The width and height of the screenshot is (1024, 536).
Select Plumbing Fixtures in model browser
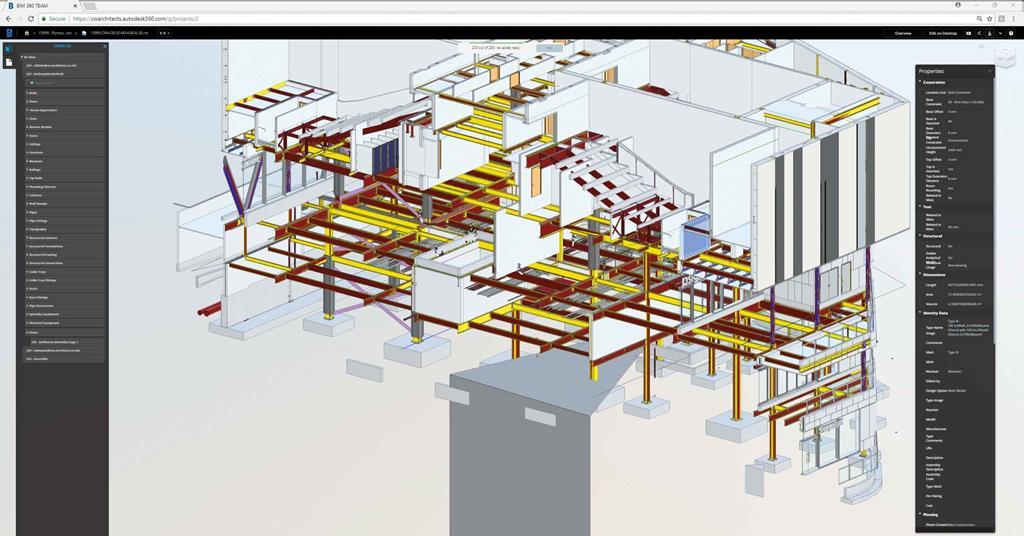coord(64,187)
